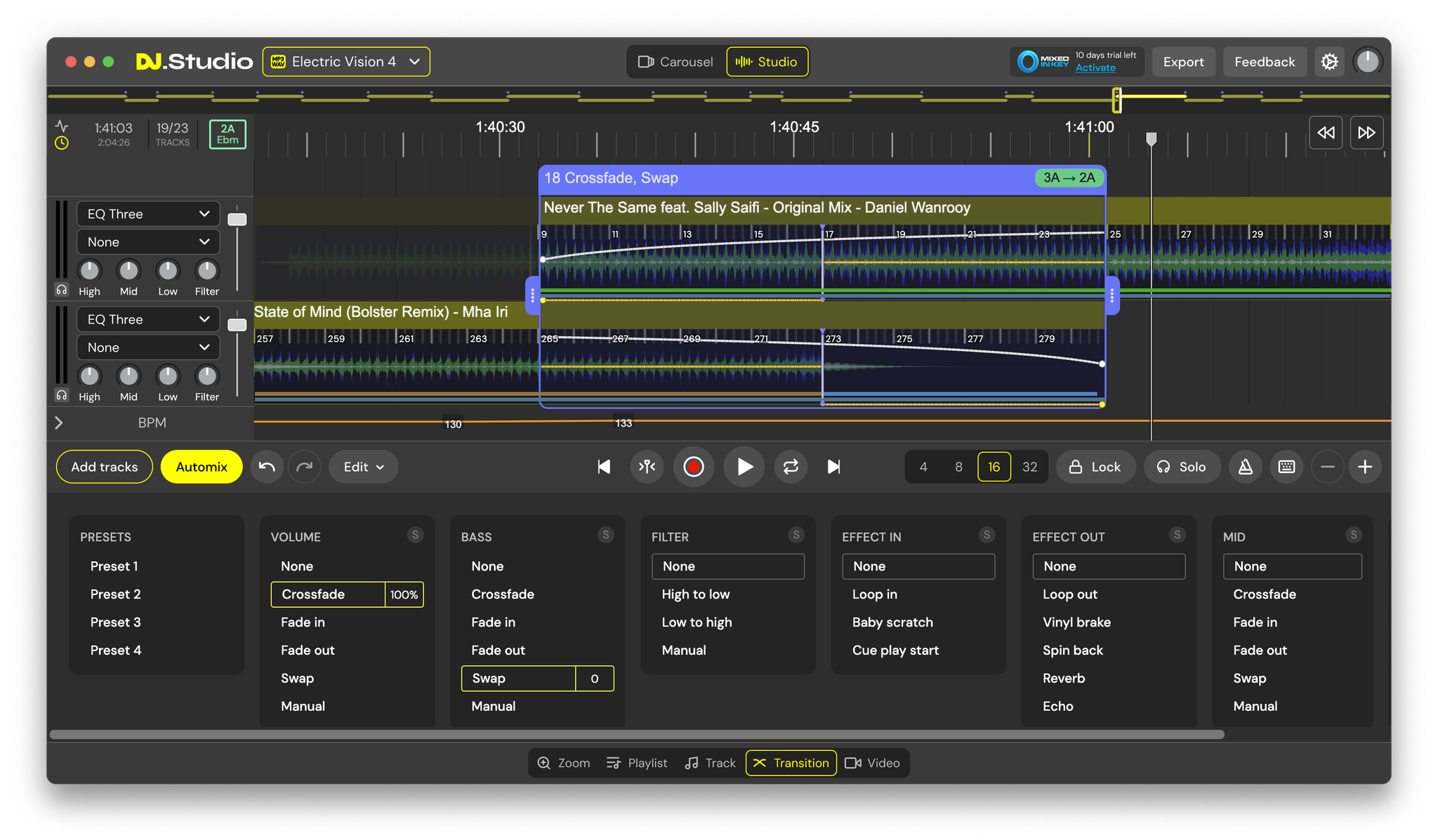Enable loop playback in transport controls

[x=791, y=467]
